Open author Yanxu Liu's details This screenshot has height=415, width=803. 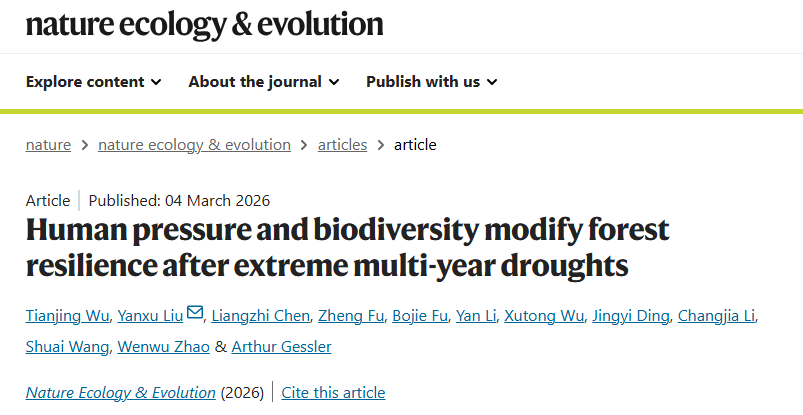(148, 317)
